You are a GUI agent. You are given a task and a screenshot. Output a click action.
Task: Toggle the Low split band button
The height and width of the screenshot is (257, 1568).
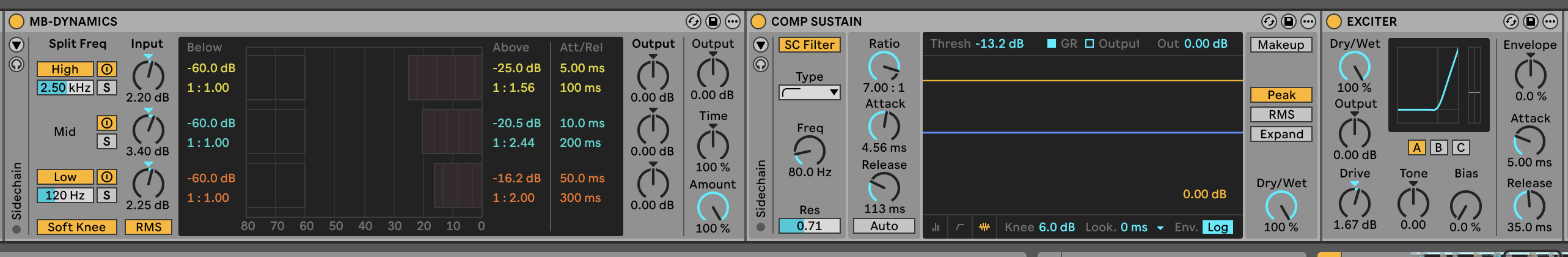(65, 177)
